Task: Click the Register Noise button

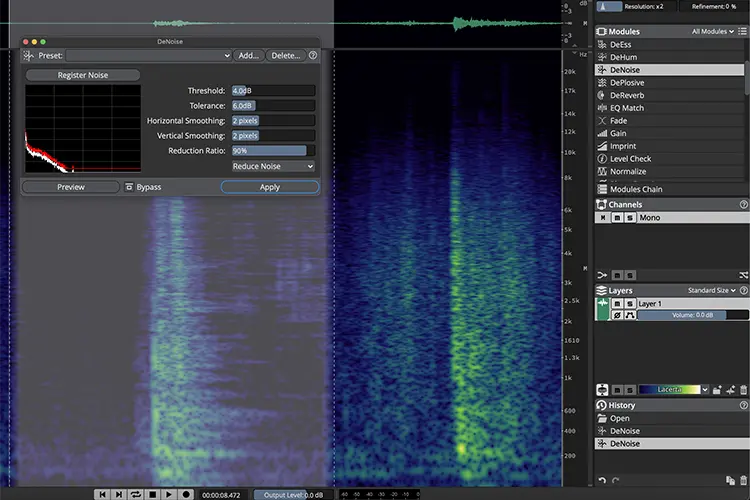Action: pos(83,75)
